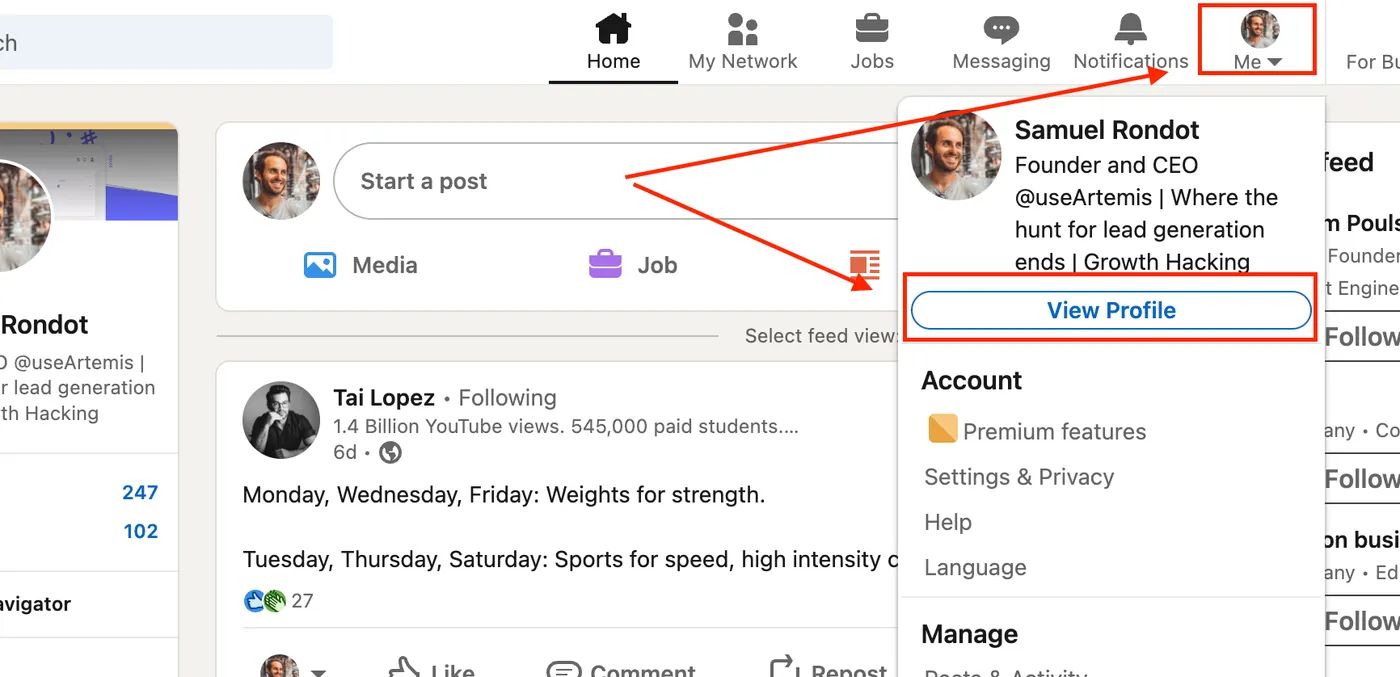Like Tai Lopez's post
The width and height of the screenshot is (1400, 677).
tap(430, 669)
